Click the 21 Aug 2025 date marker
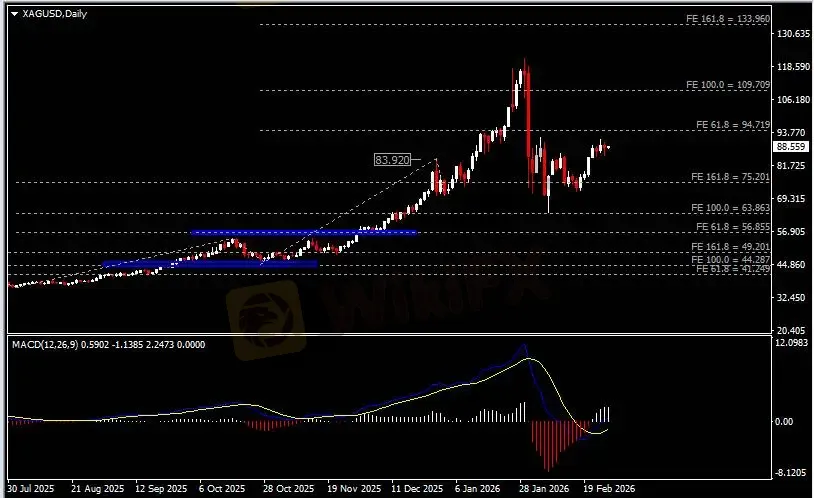This screenshot has width=814, height=498. (x=98, y=489)
